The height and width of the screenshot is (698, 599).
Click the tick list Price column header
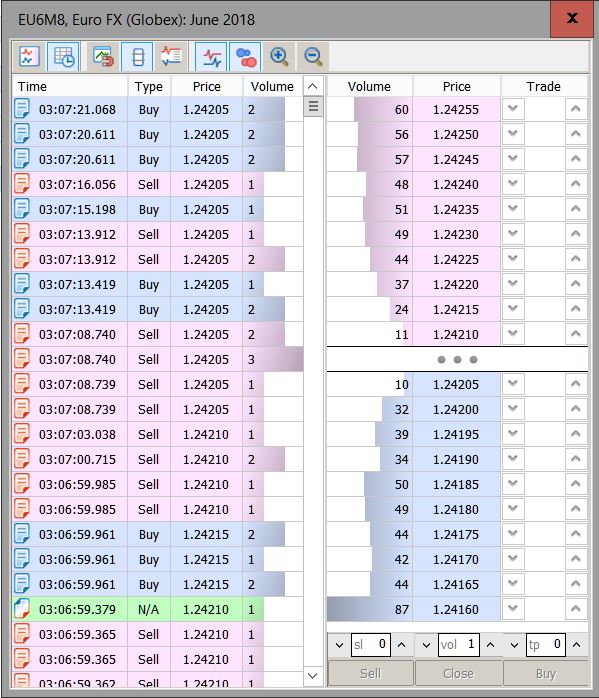point(206,86)
